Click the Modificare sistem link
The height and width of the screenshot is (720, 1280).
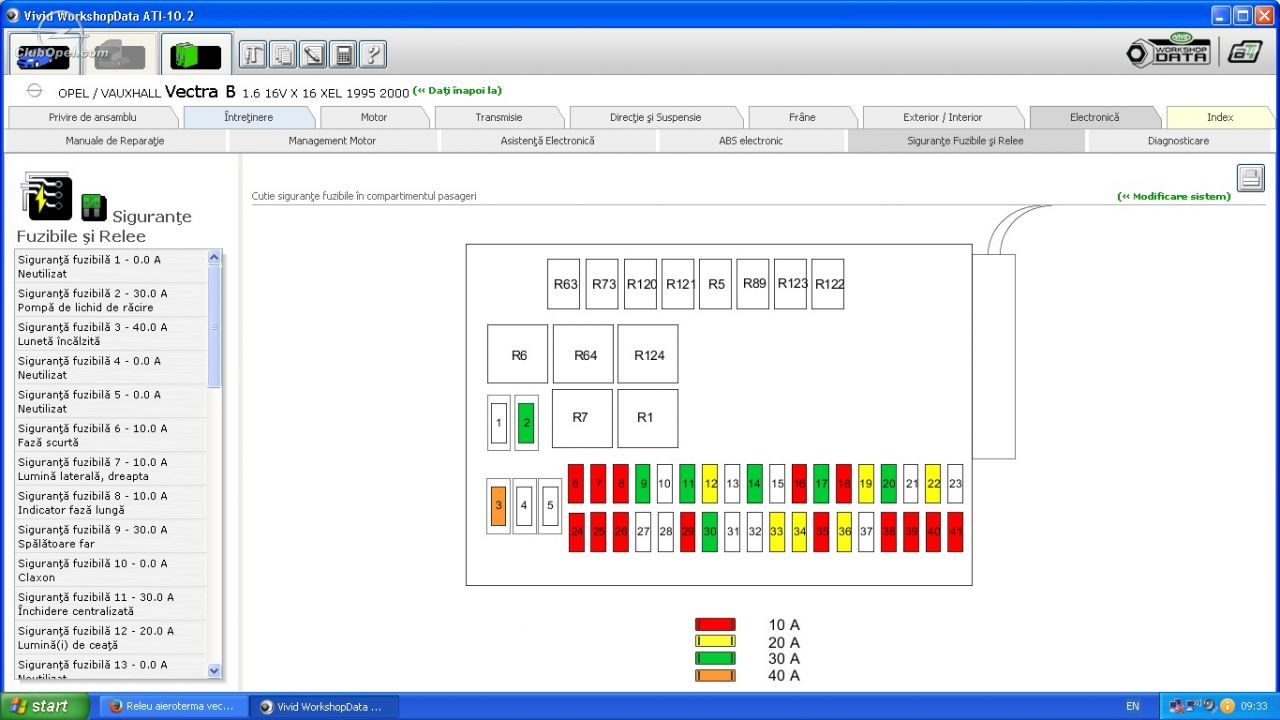point(1174,196)
